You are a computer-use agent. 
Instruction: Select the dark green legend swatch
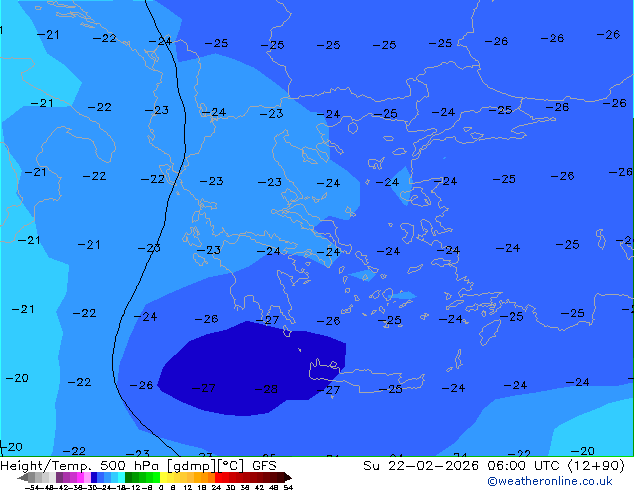(x=129, y=477)
